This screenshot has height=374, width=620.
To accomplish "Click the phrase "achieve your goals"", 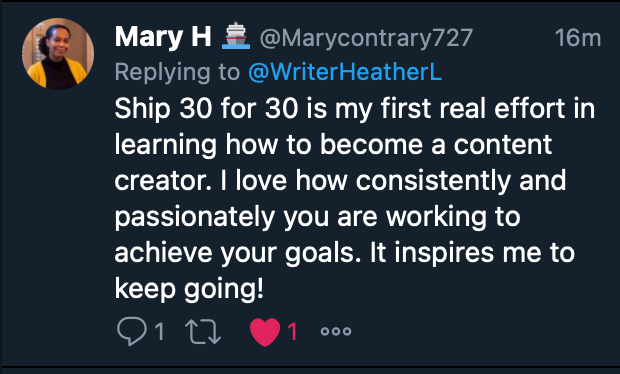I will coord(234,253).
